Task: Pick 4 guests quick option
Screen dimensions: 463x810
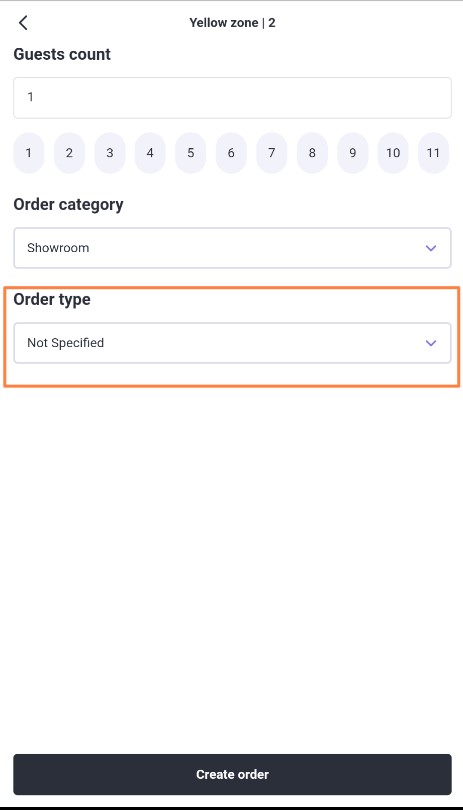Action: [x=150, y=153]
